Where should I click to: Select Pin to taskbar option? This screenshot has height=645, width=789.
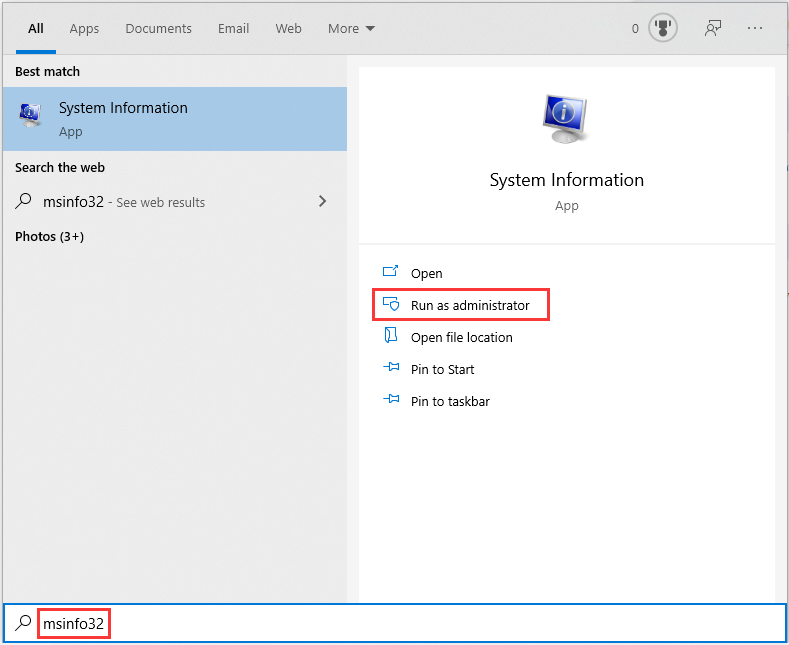click(x=450, y=401)
